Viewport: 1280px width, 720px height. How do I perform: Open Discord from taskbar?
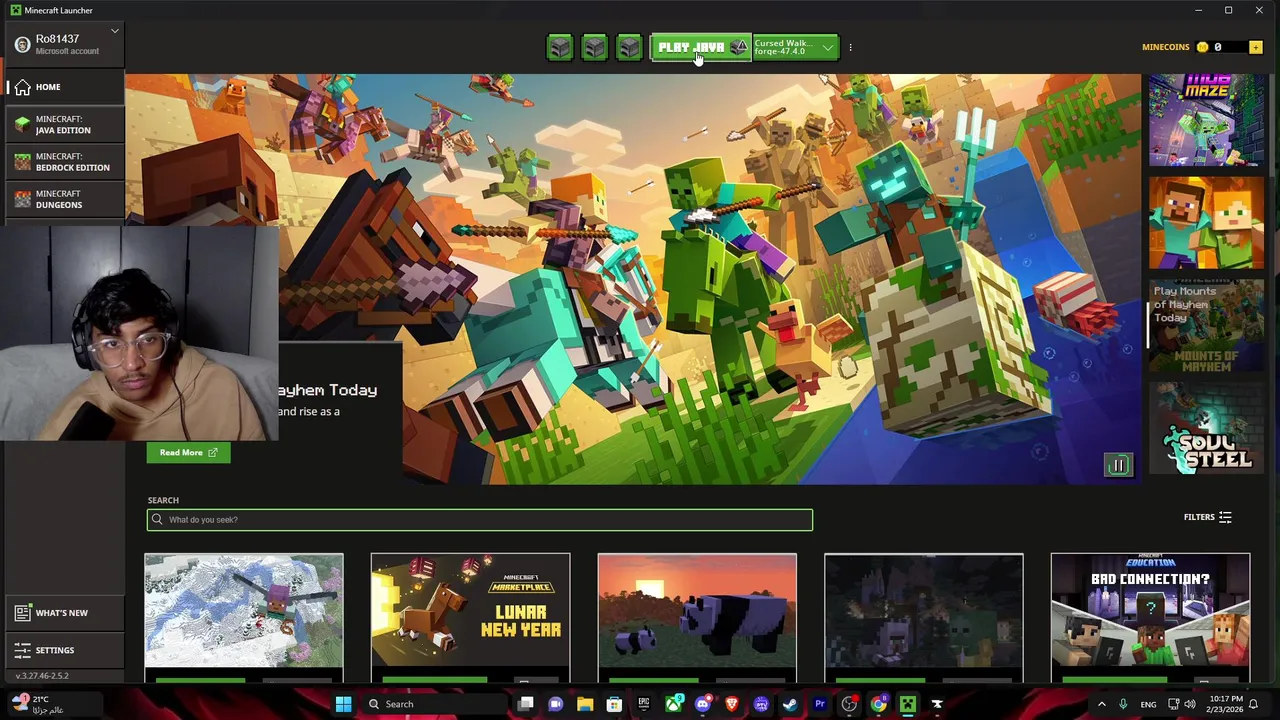pos(704,704)
